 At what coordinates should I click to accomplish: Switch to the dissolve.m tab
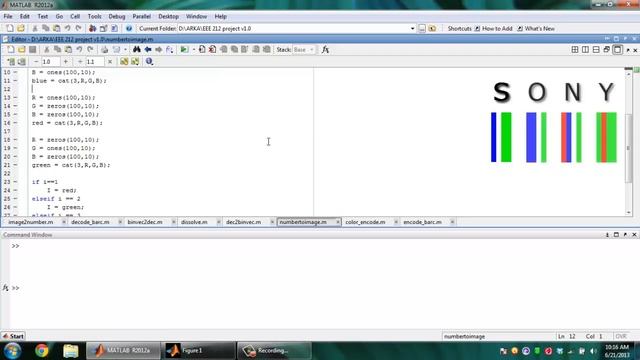[194, 222]
